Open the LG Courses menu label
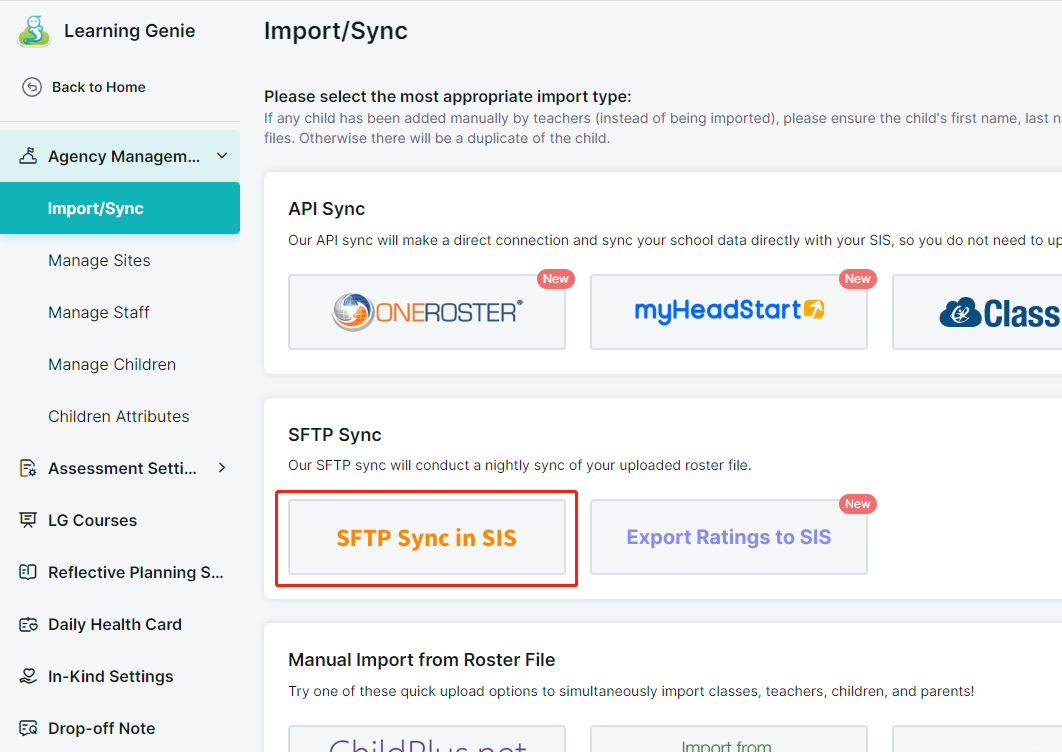The height and width of the screenshot is (752, 1062). (x=92, y=520)
